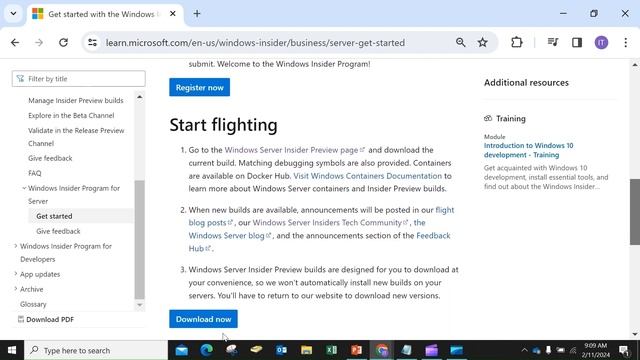Viewport: 640px width, 360px height.
Task: Bookmark this page with the star
Action: (x=482, y=42)
